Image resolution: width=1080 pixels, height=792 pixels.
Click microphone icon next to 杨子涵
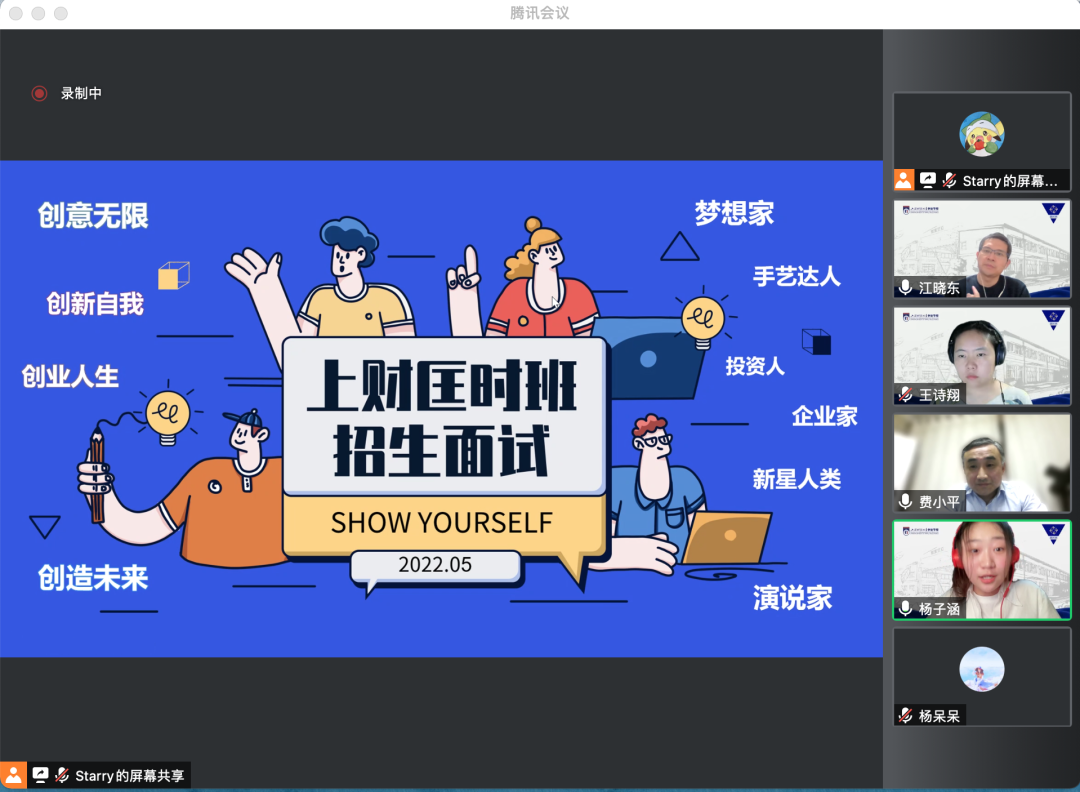pos(905,608)
